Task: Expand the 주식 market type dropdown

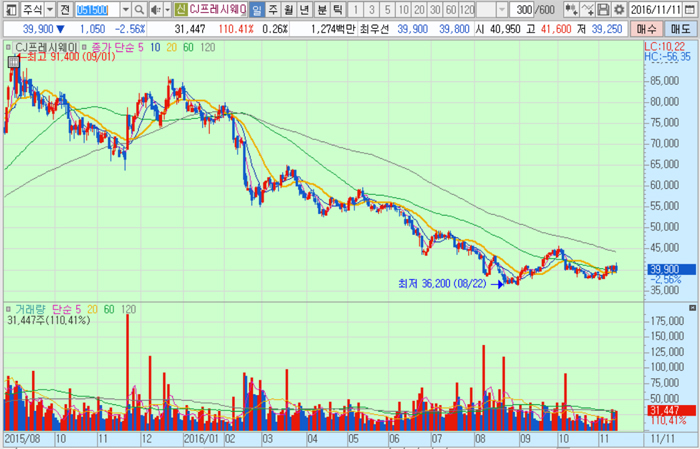Action: [48, 9]
